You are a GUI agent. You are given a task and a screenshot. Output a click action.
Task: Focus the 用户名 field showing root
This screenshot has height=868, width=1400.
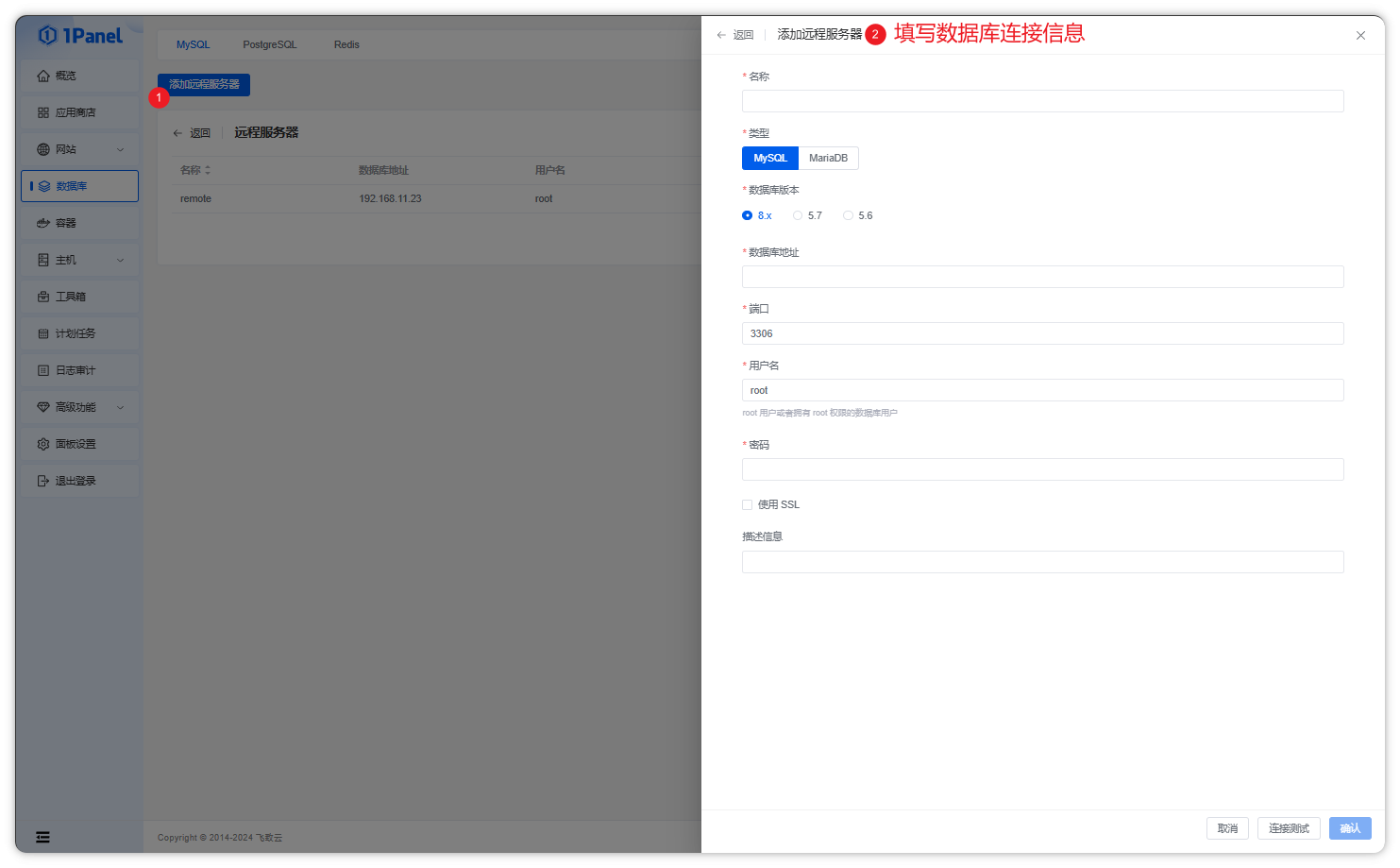1042,390
